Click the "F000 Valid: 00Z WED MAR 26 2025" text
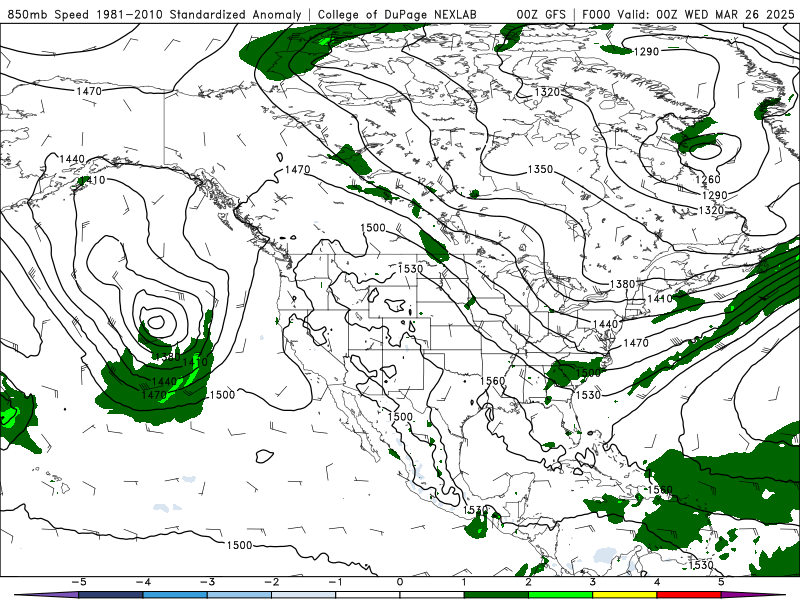The image size is (800, 600). click(688, 15)
